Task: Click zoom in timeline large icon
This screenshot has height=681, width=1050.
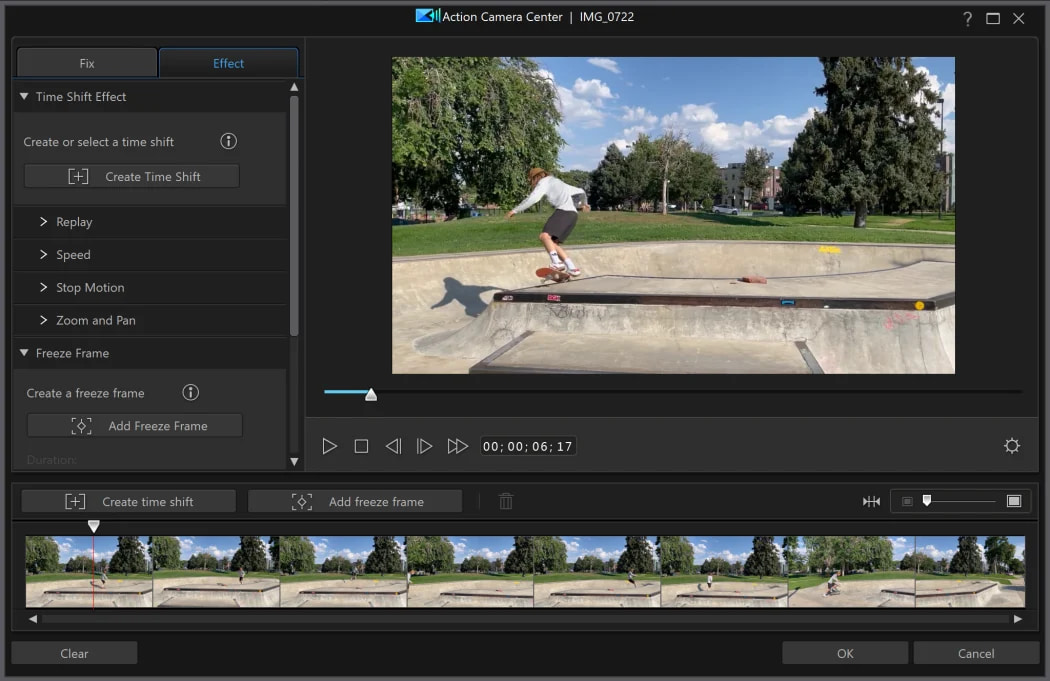Action: (x=1014, y=502)
